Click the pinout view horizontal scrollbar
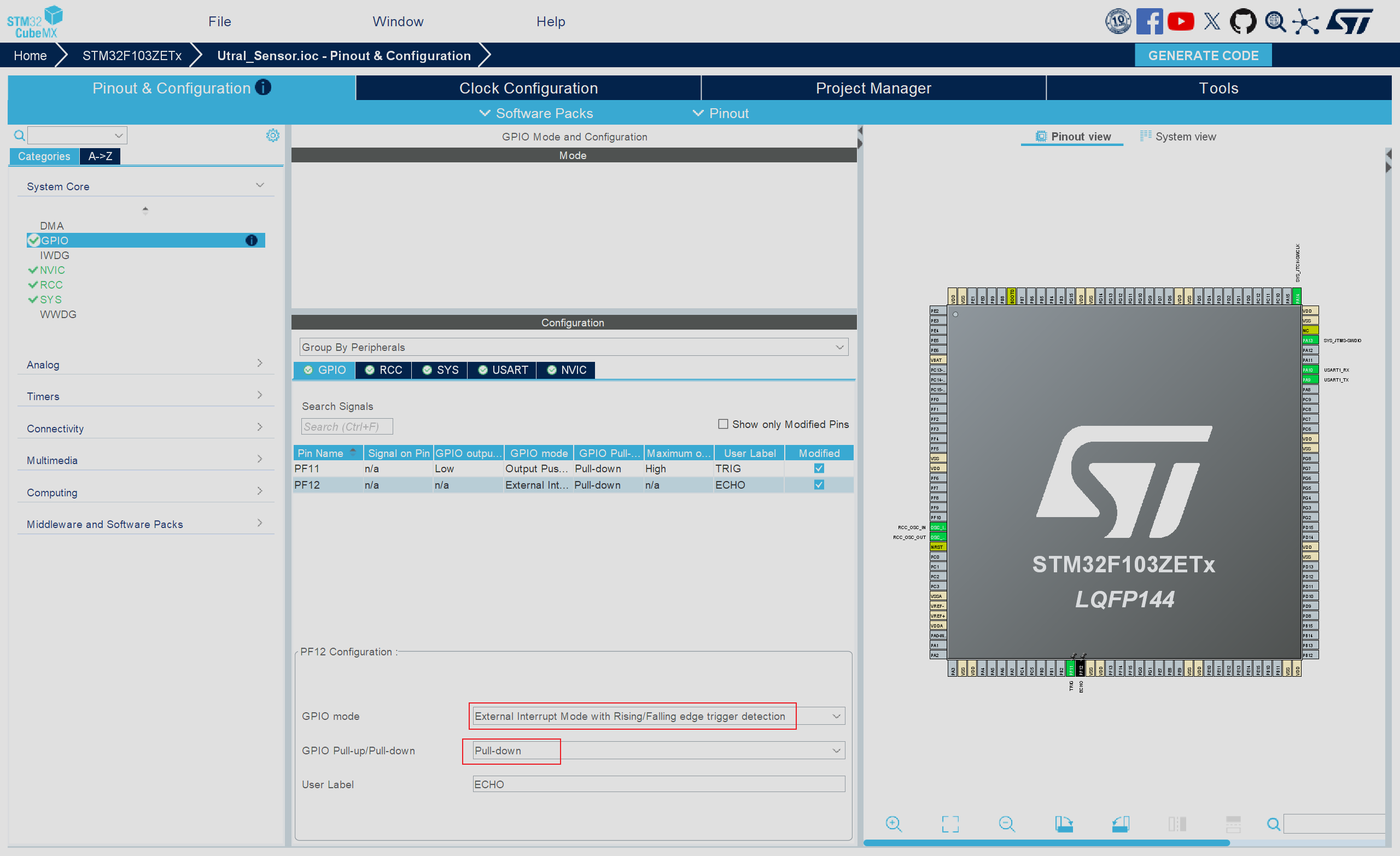1400x856 pixels. click(1046, 842)
